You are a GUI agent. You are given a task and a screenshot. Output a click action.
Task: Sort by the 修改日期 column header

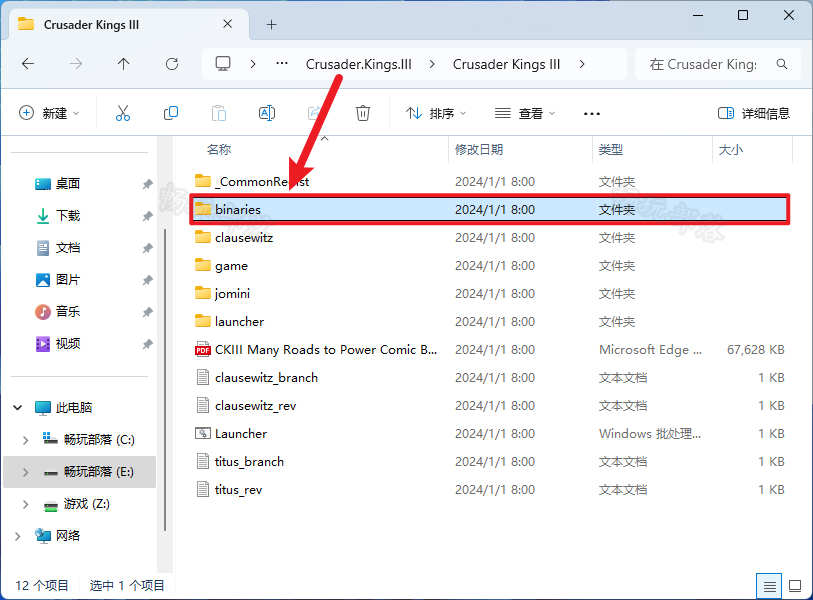479,150
